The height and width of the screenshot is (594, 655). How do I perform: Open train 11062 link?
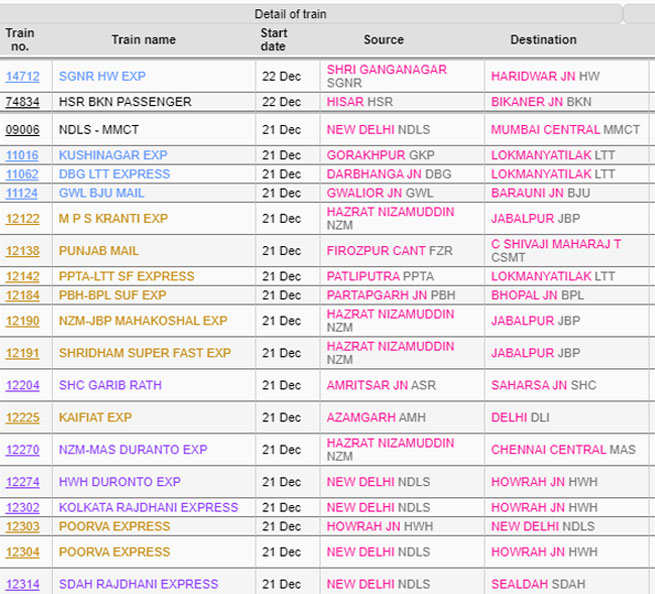pyautogui.click(x=22, y=174)
